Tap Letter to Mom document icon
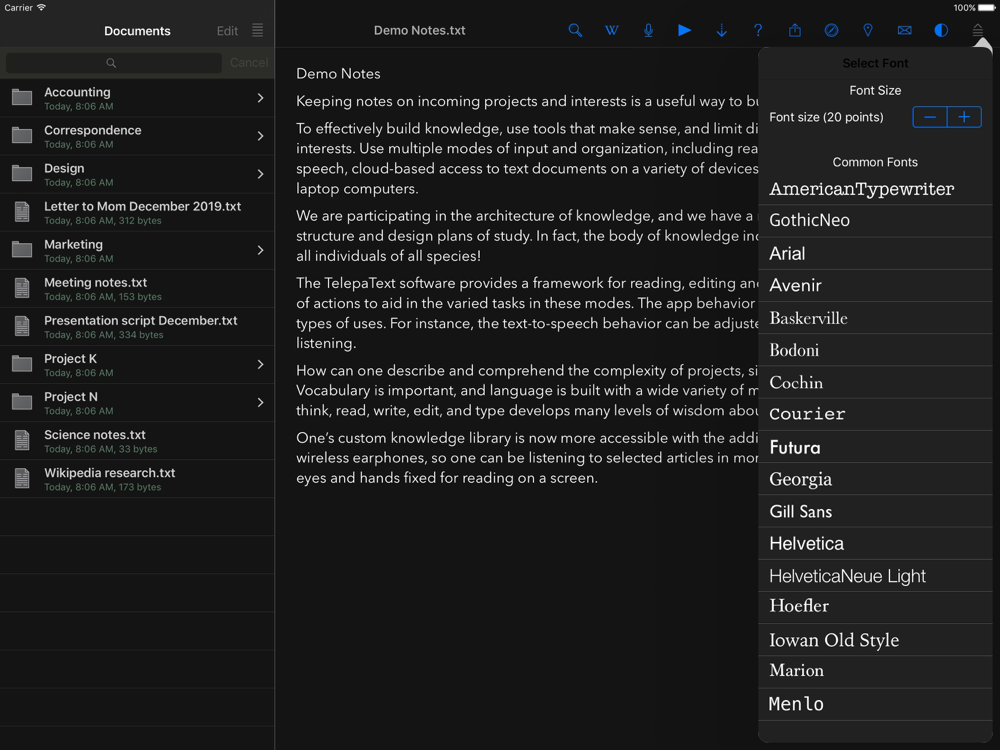Viewport: 1000px width, 750px height. pos(22,212)
